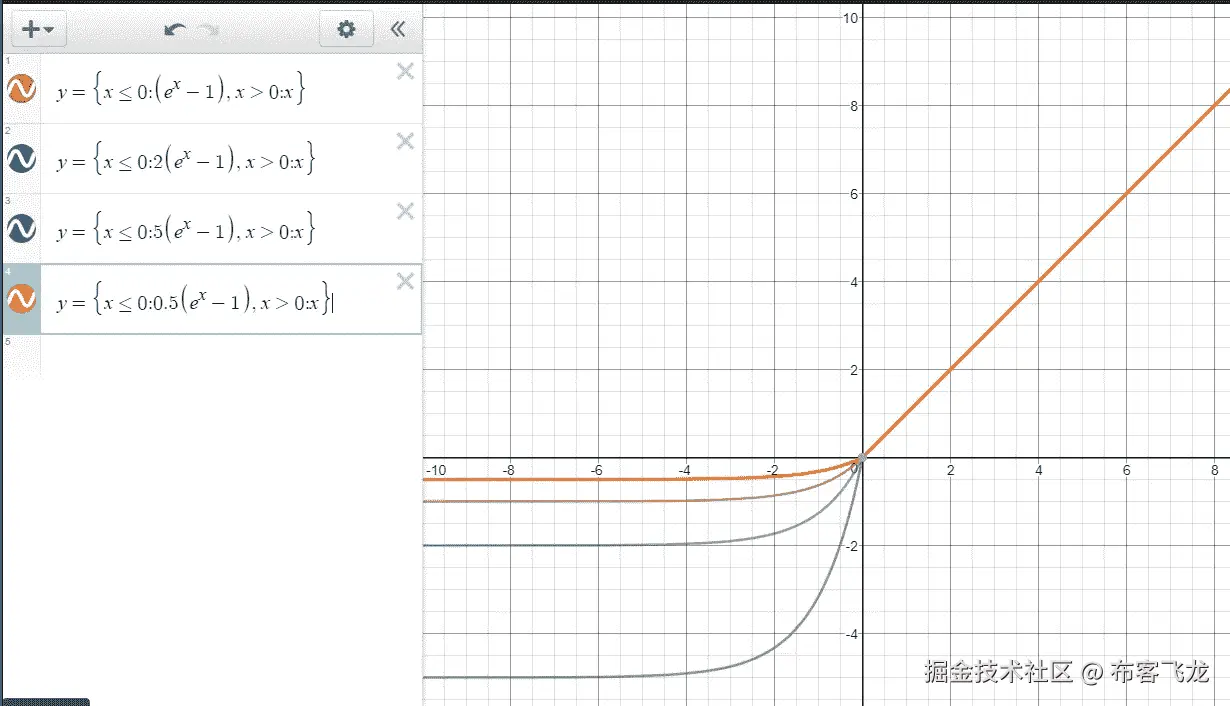Edit the formula with 5(e^x − 1)
This screenshot has width=1230, height=706.
click(186, 231)
